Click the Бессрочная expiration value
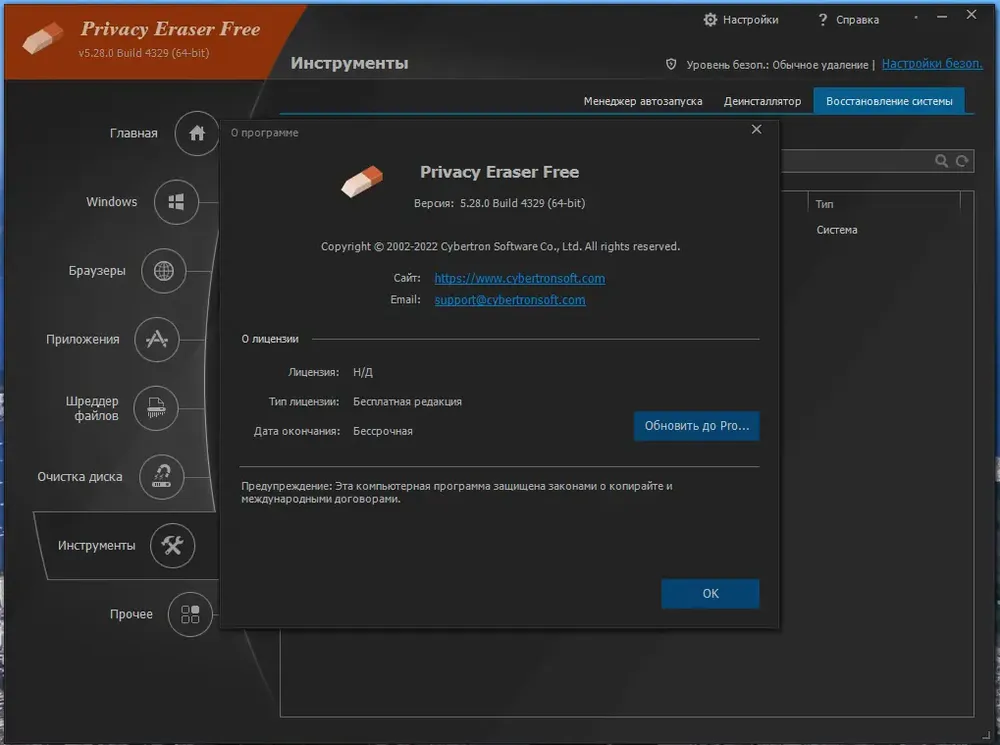Viewport: 1000px width, 745px height. pyautogui.click(x=383, y=431)
